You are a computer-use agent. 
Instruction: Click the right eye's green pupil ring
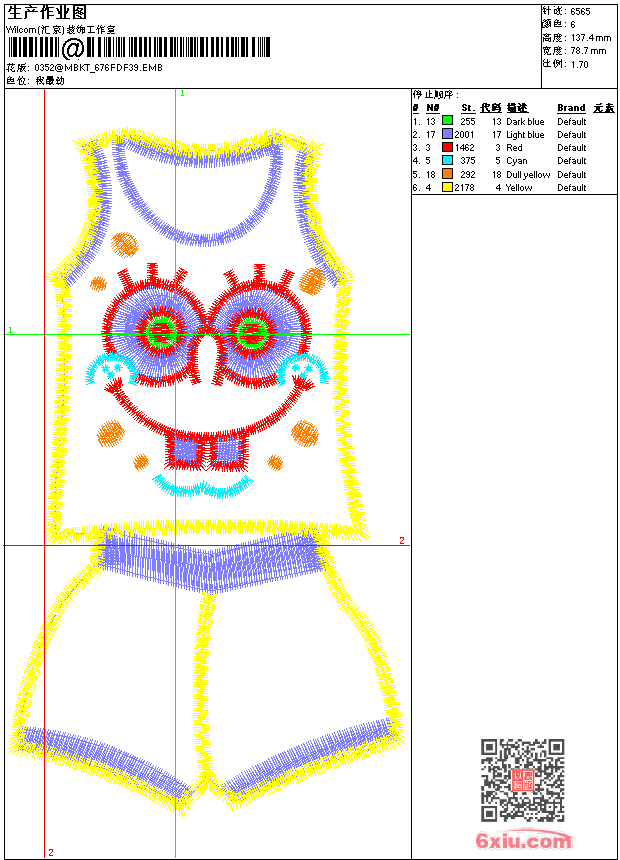252,331
